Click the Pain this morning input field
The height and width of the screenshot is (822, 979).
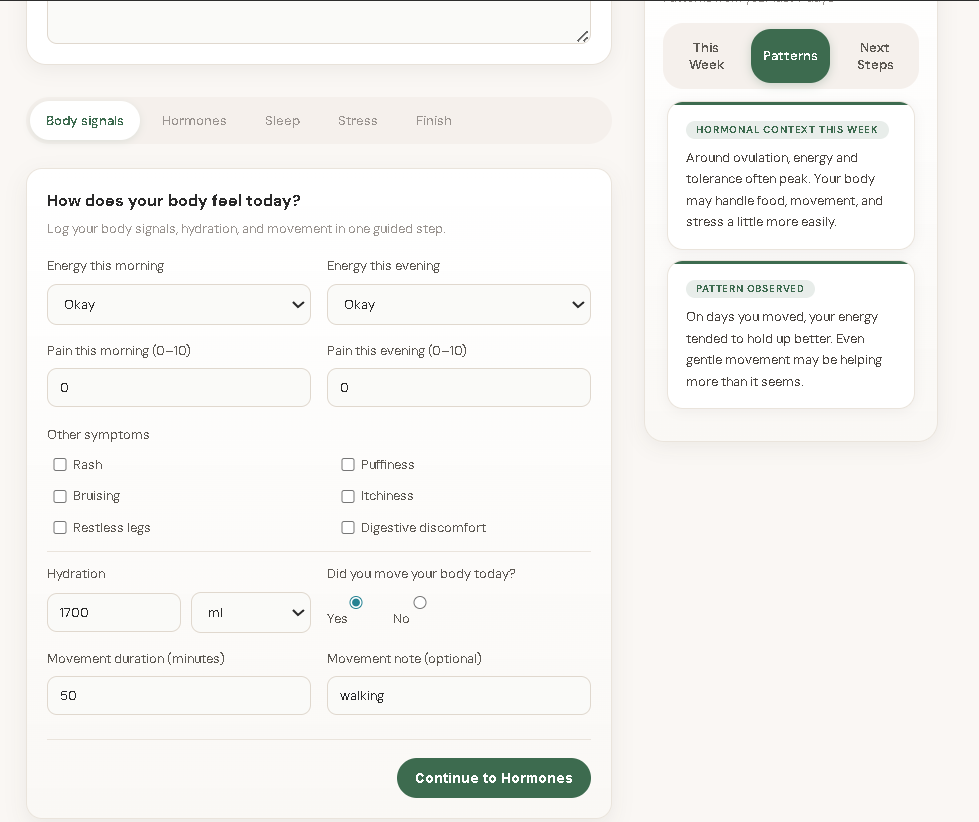tap(179, 388)
